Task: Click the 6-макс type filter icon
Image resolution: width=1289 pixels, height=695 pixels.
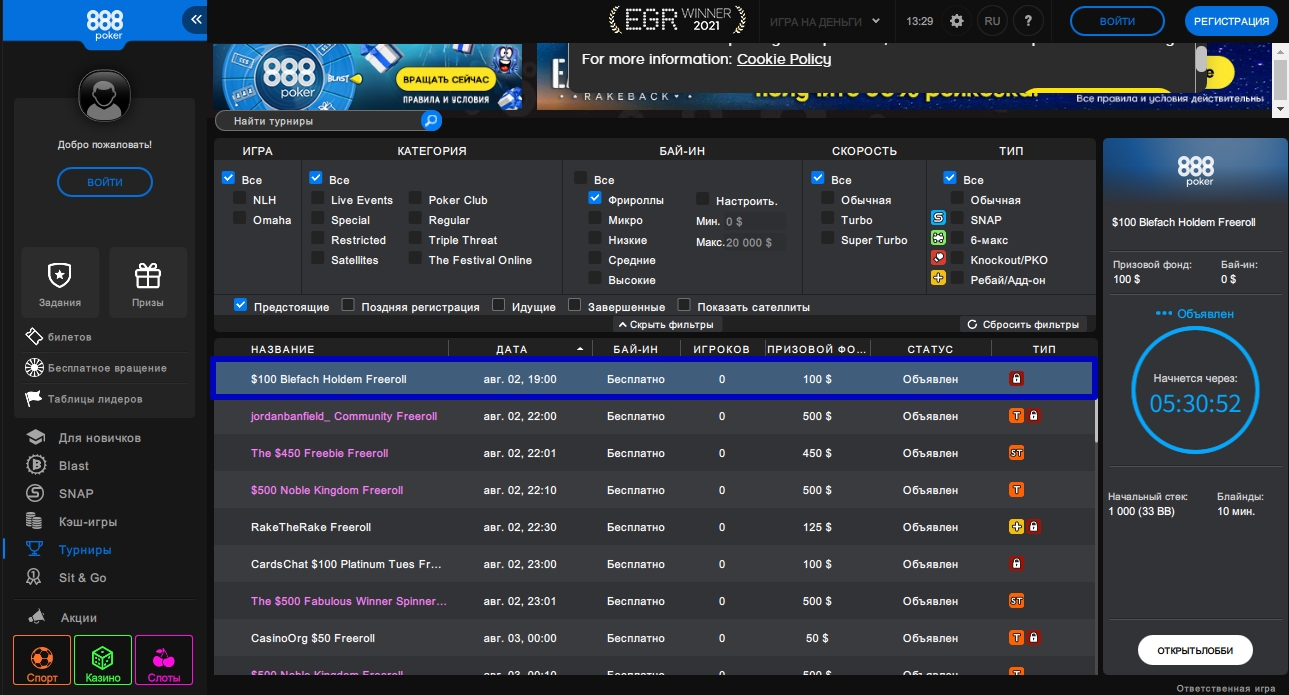Action: (938, 238)
